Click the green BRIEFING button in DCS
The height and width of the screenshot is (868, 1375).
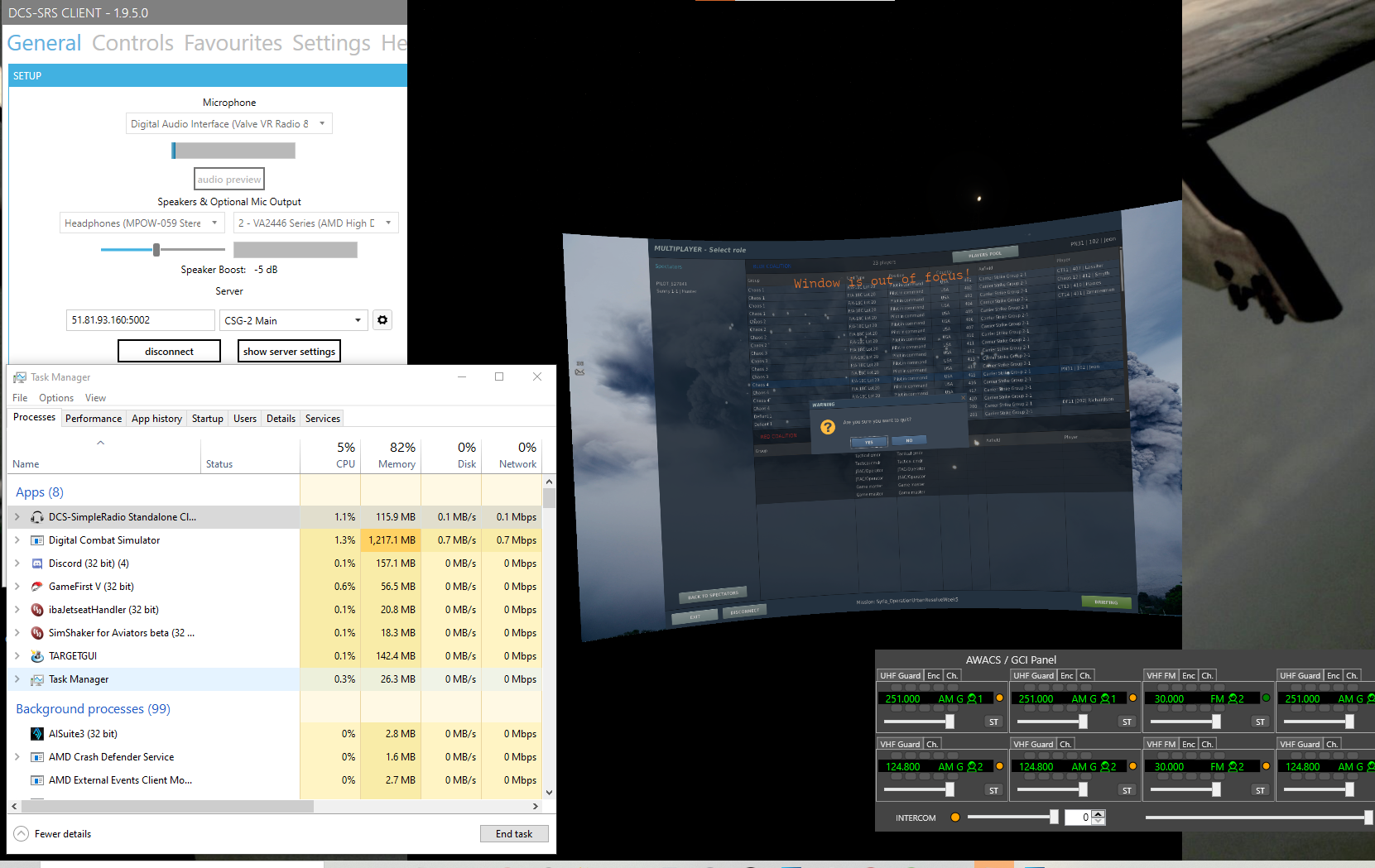[x=1106, y=602]
